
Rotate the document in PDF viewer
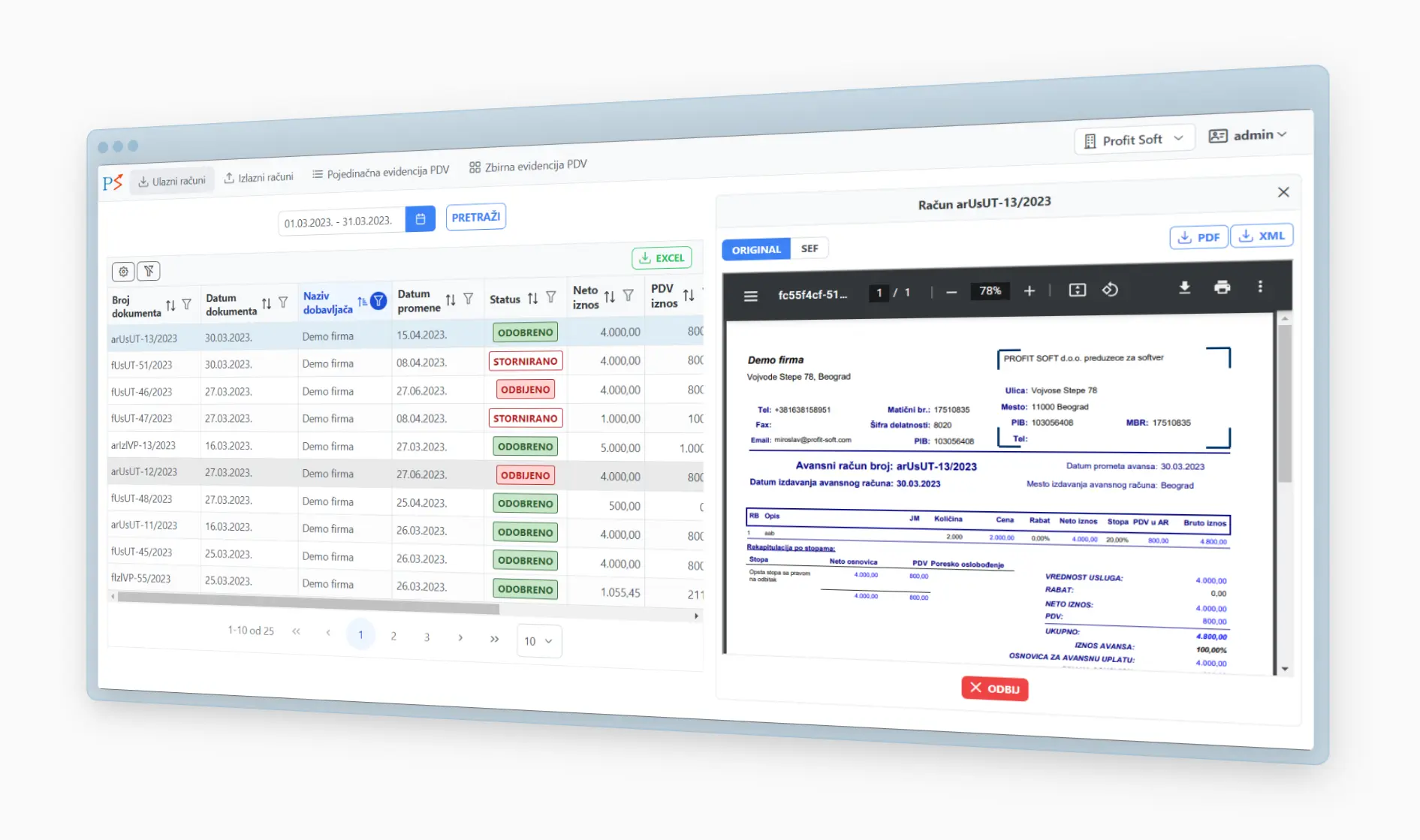point(1110,290)
